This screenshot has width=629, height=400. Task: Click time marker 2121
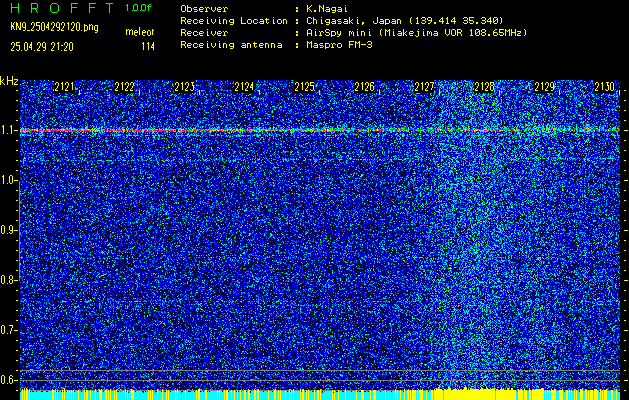(64, 87)
